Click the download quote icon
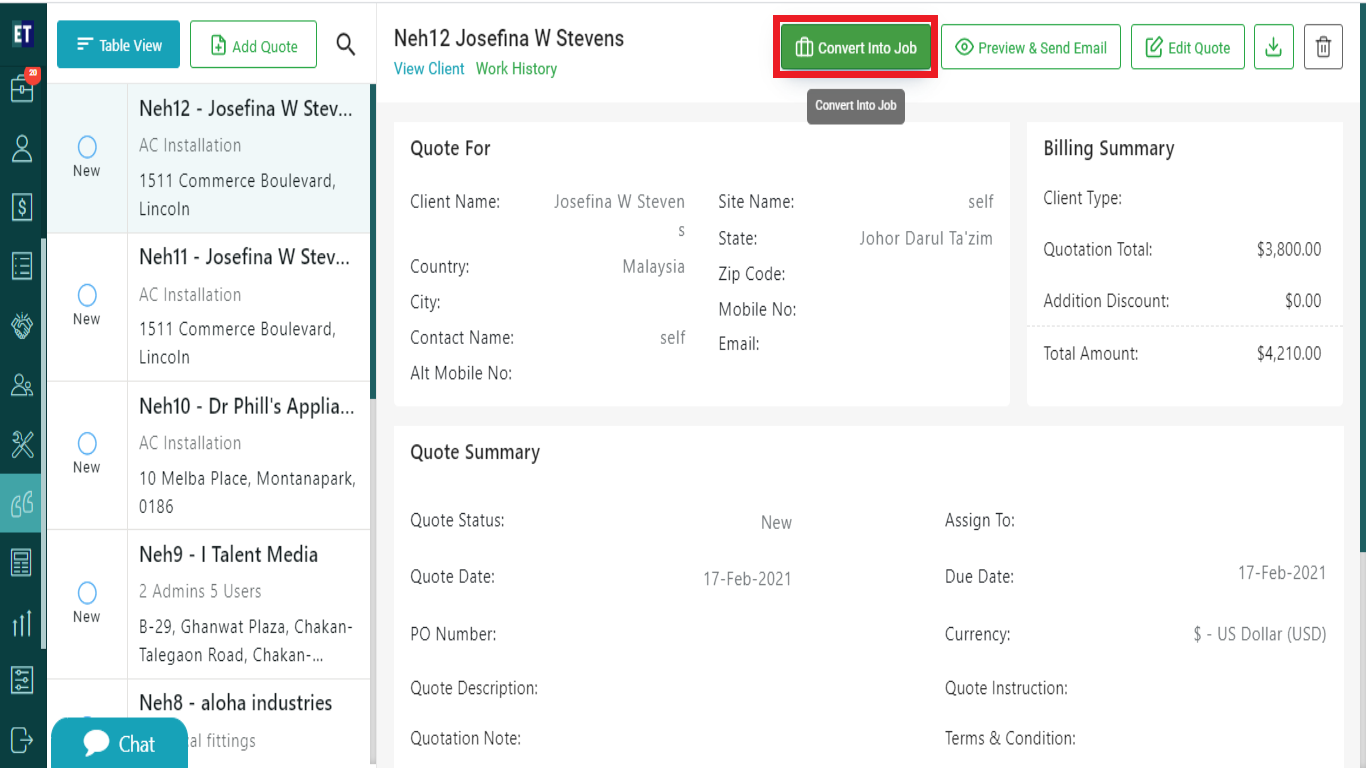 click(x=1273, y=47)
